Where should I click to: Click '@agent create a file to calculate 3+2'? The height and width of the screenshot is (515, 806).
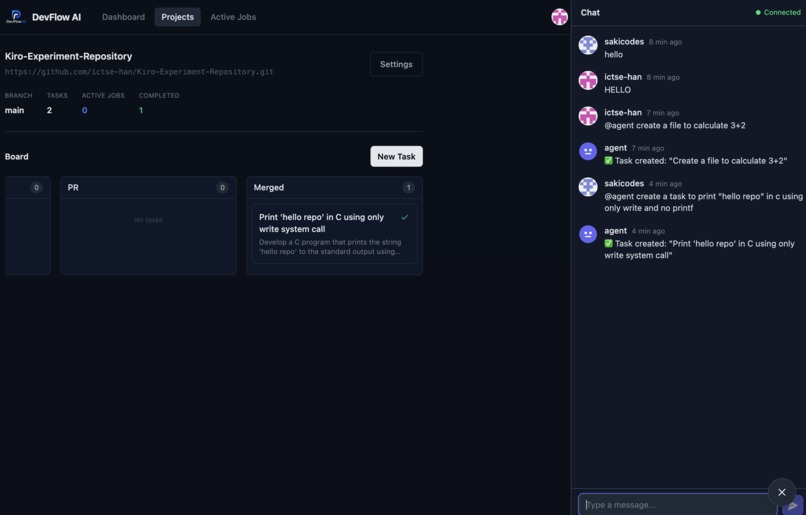[675, 125]
